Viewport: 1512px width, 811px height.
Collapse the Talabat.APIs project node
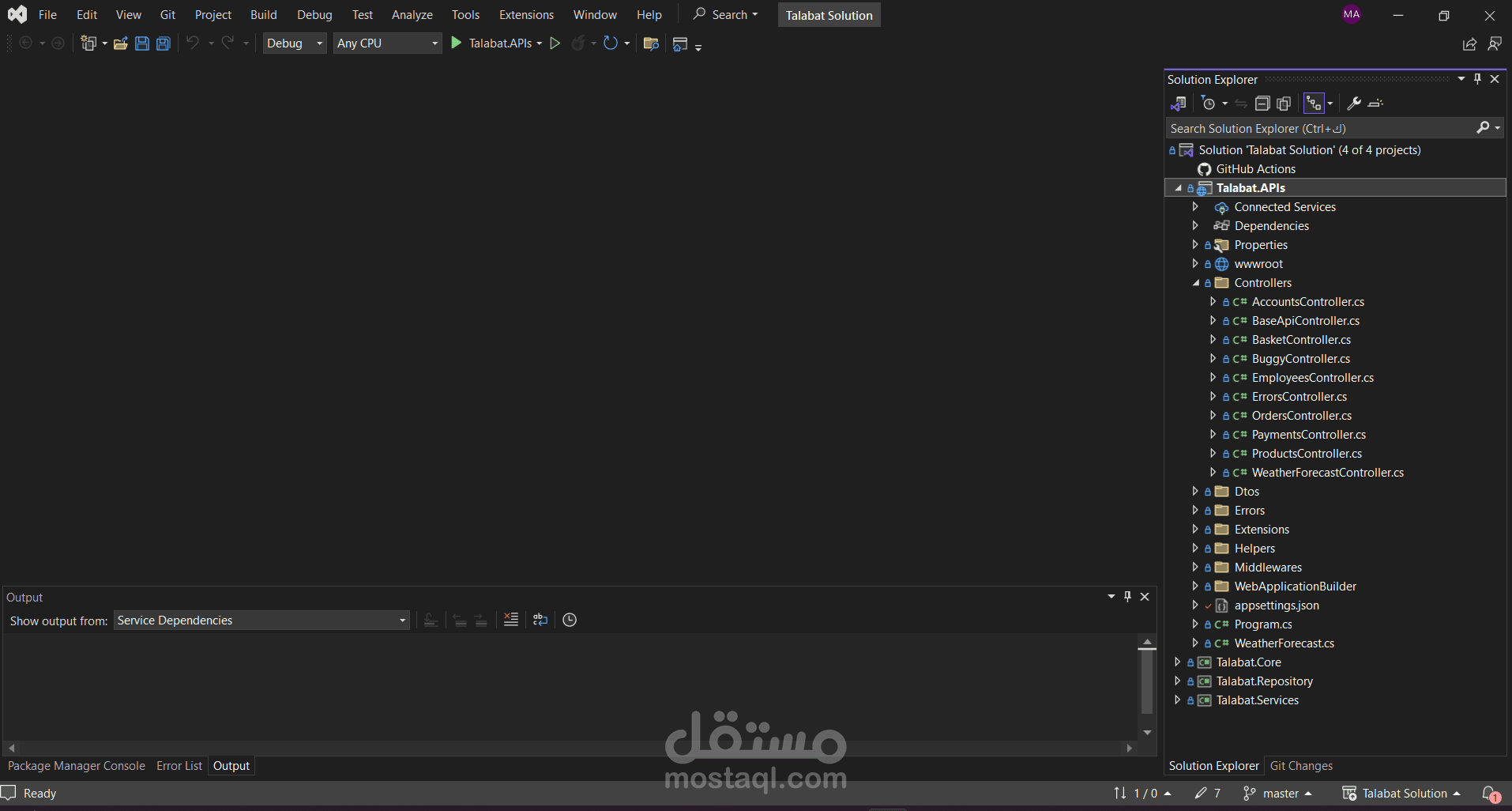point(1178,188)
